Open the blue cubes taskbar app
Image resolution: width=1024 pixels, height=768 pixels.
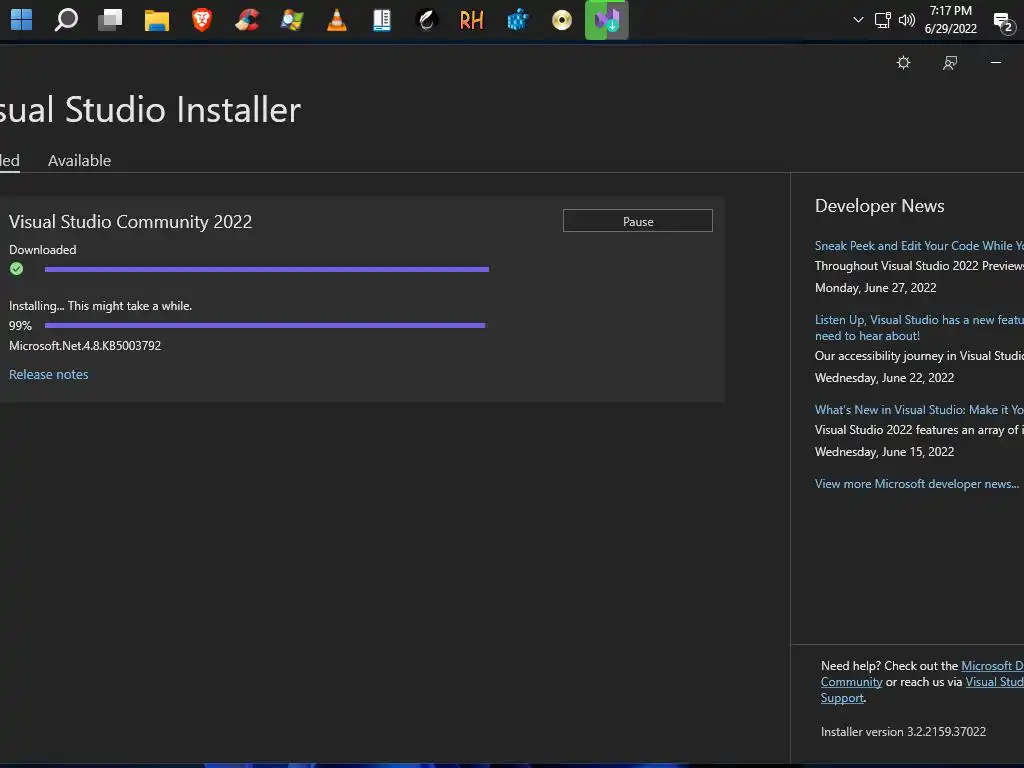pyautogui.click(x=517, y=20)
